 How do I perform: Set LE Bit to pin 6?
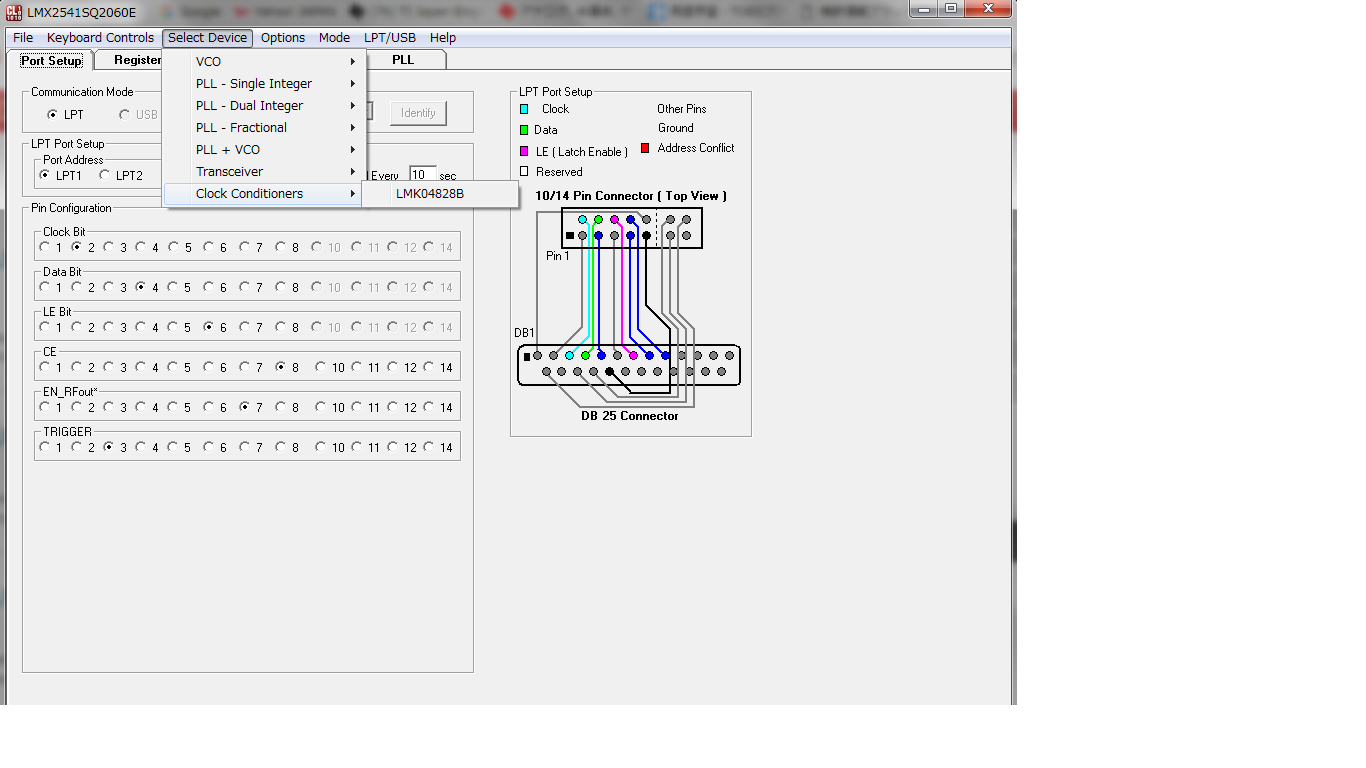pos(209,327)
